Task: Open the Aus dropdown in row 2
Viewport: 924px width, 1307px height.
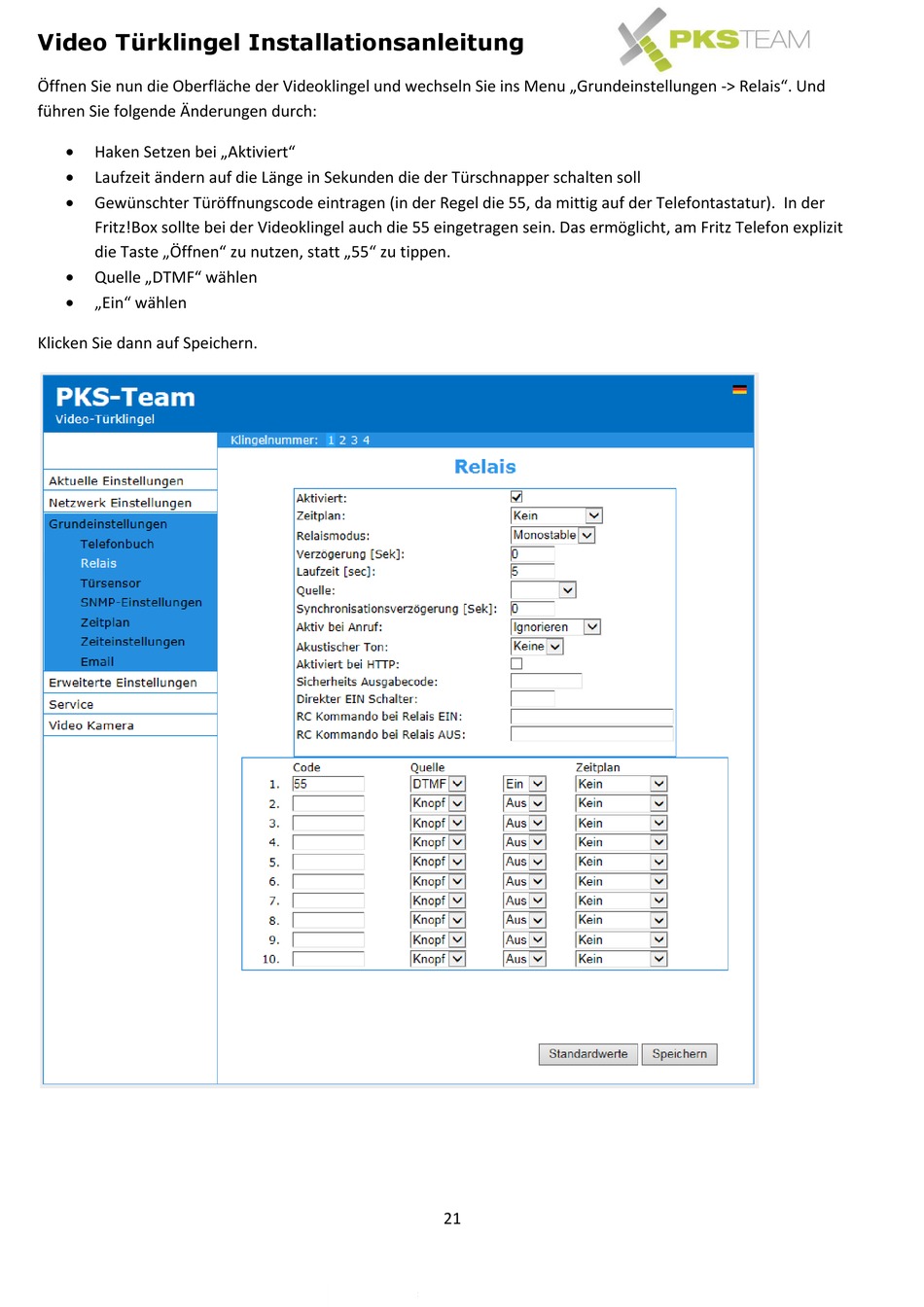Action: pyautogui.click(x=524, y=803)
